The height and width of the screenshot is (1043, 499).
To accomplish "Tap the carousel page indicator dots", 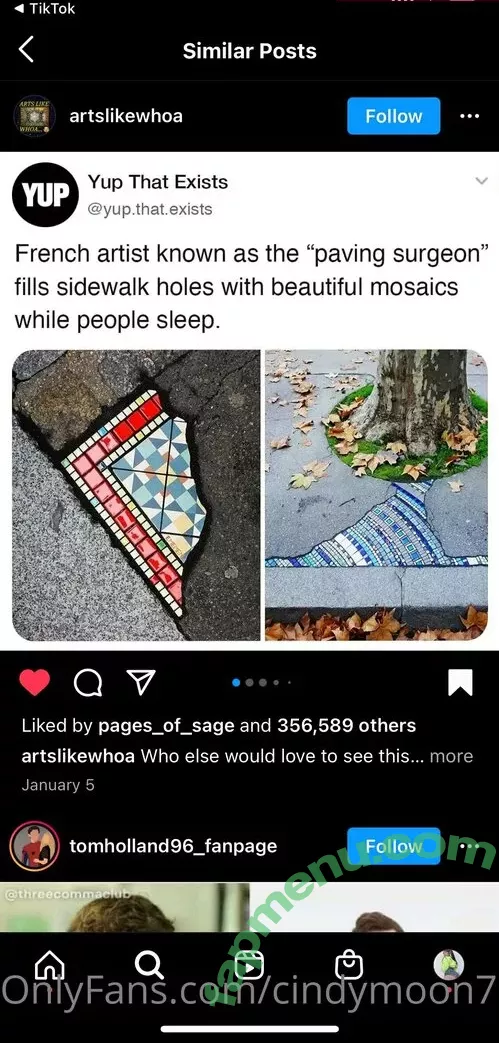I will [x=262, y=682].
